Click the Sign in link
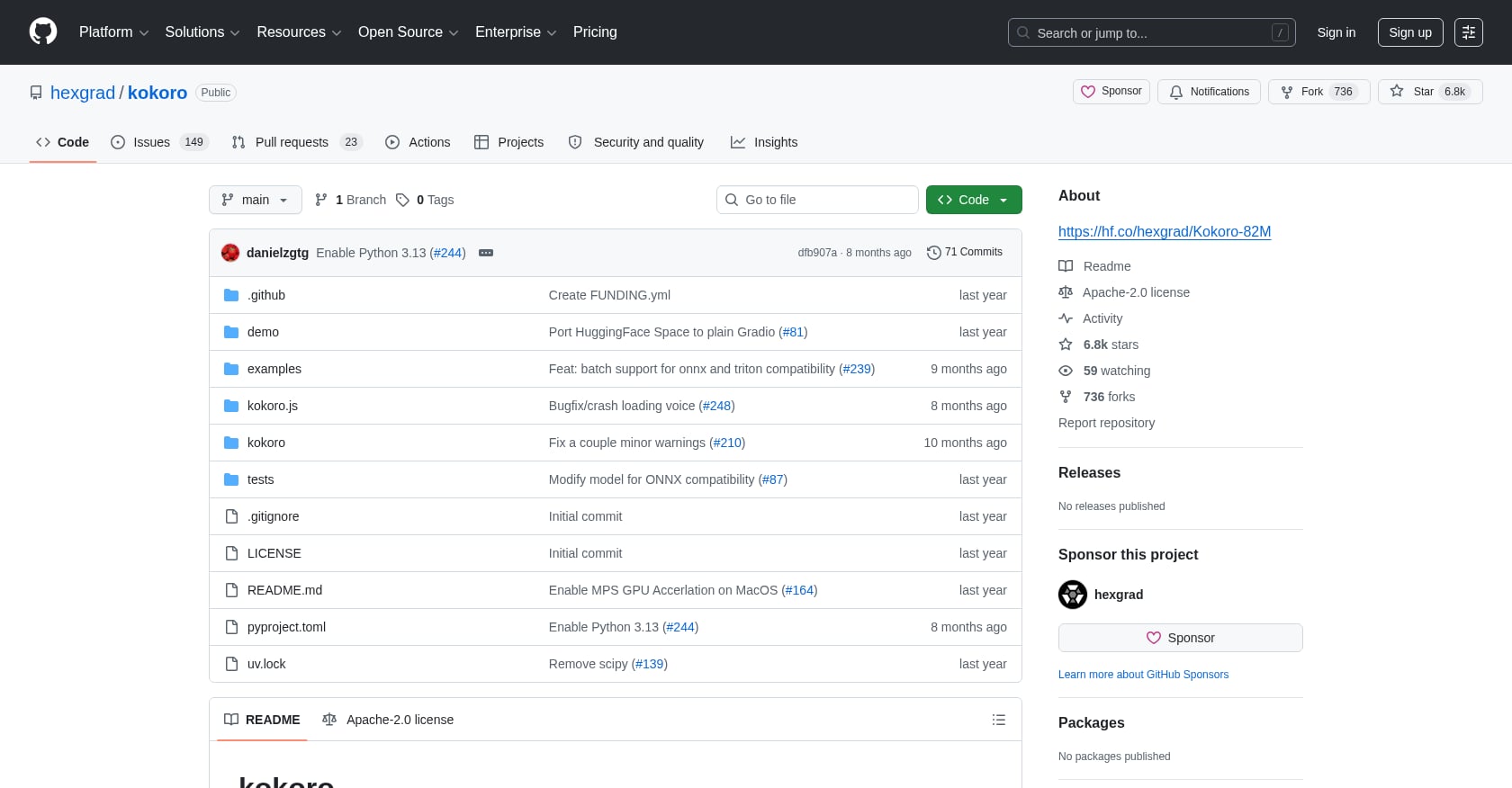The image size is (1512, 788). click(1336, 32)
